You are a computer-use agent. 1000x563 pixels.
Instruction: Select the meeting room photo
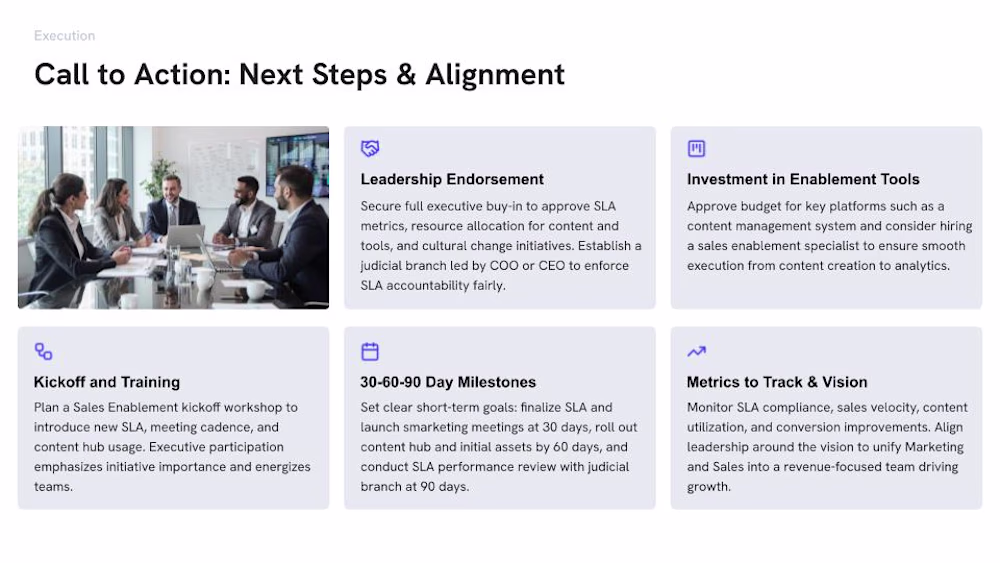pyautogui.click(x=173, y=217)
